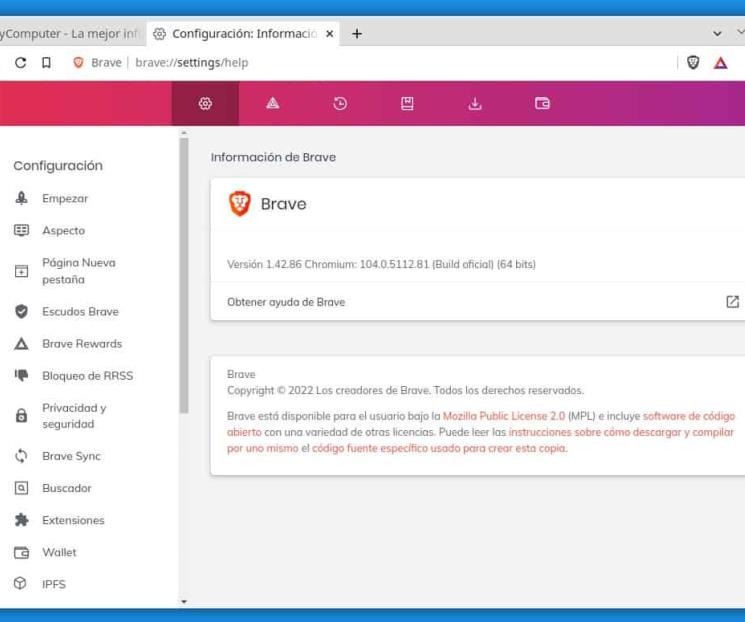
Task: Click the sidebar Wallet icon
Action: pyautogui.click(x=21, y=553)
